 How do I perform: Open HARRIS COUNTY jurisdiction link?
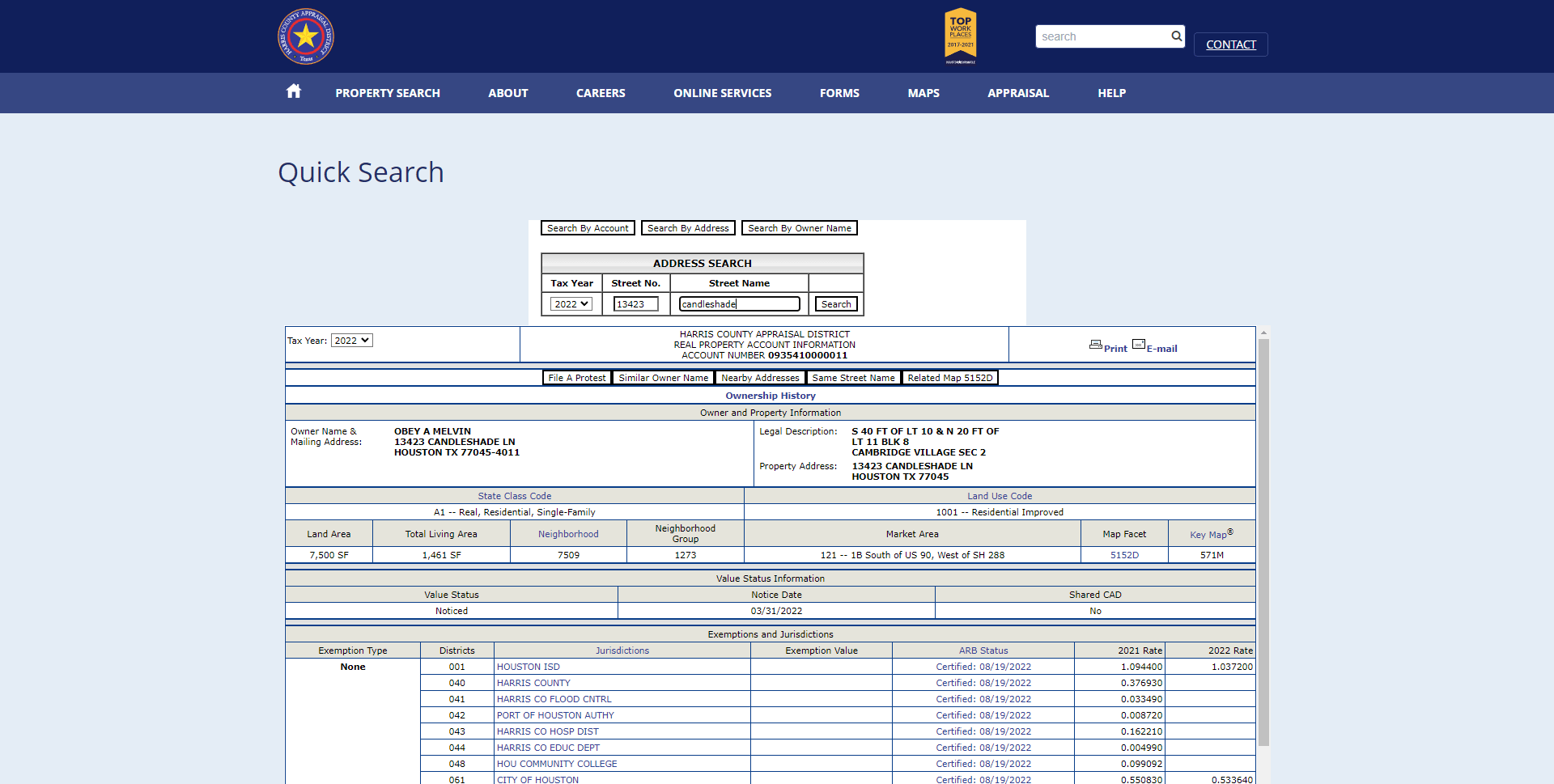point(533,683)
